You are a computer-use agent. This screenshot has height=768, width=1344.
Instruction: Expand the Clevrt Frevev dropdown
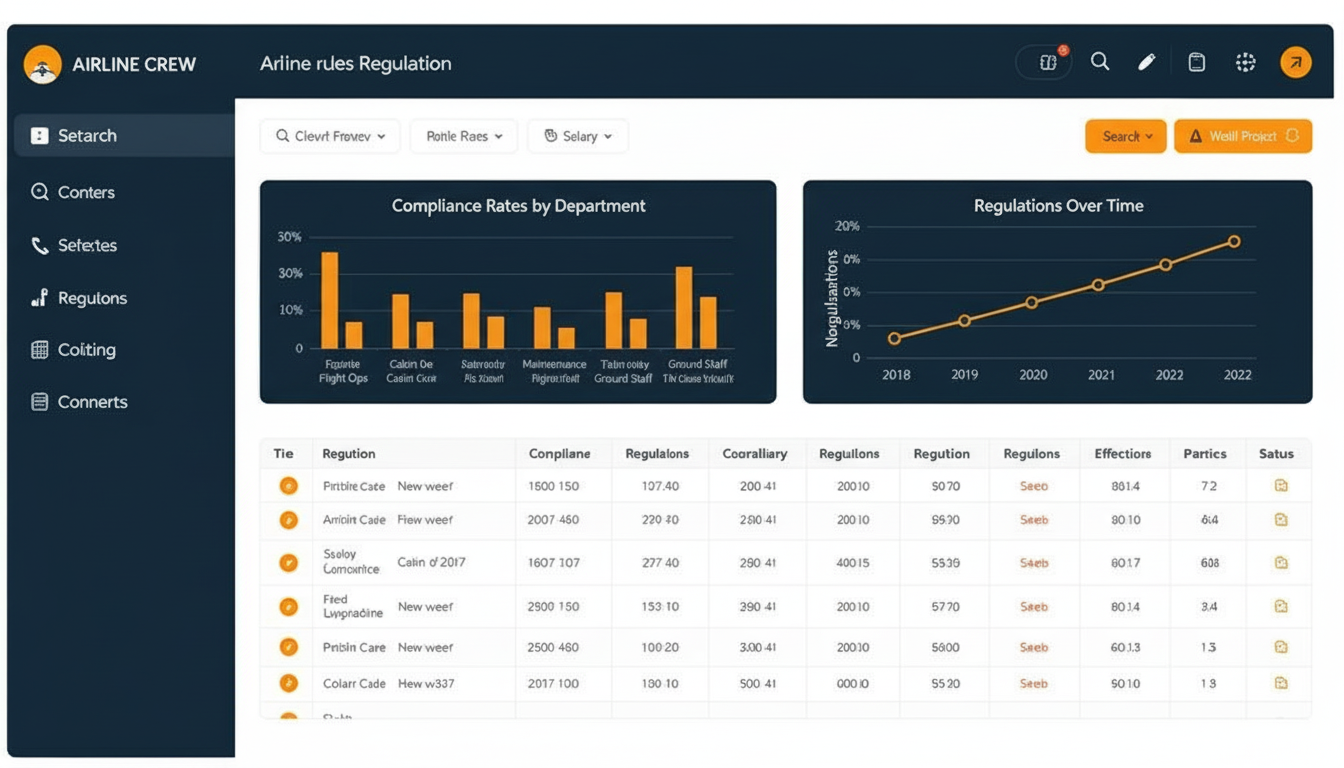point(330,136)
